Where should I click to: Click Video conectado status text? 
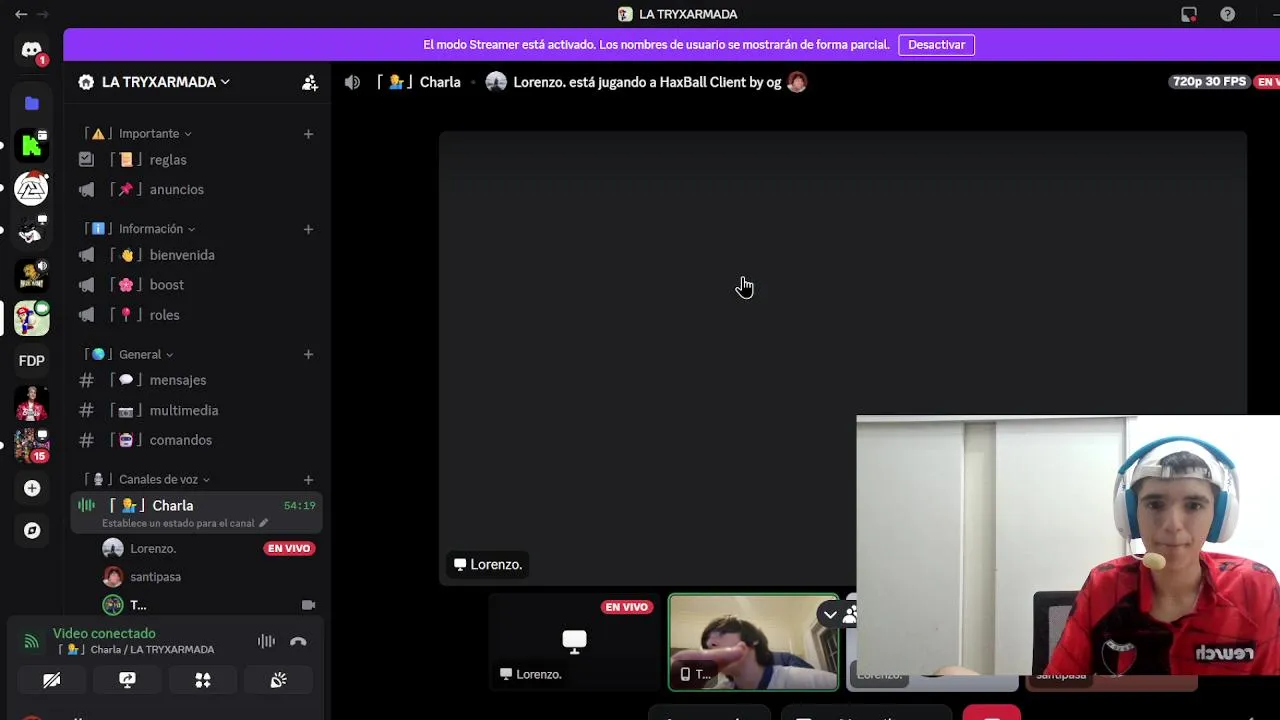(104, 634)
